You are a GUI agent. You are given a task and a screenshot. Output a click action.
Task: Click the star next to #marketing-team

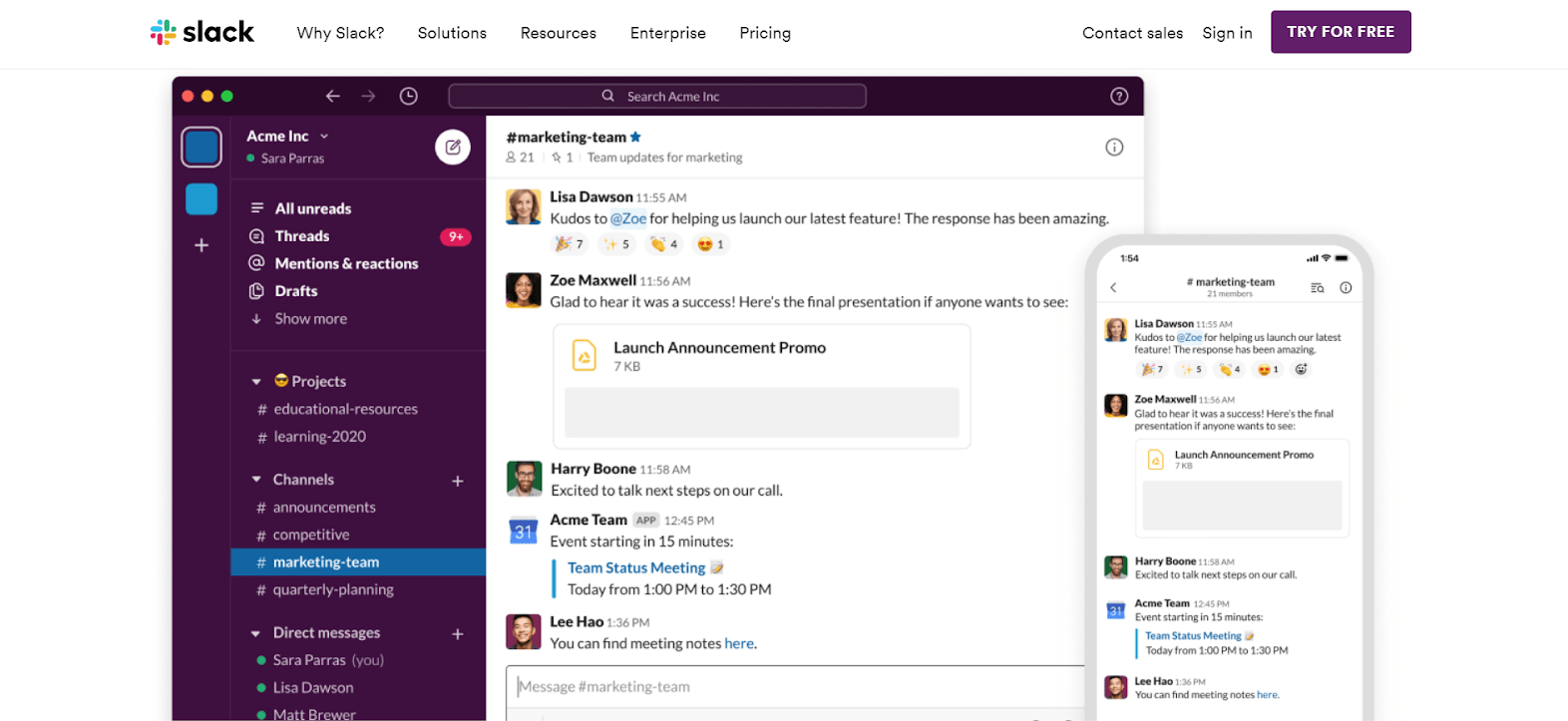635,137
